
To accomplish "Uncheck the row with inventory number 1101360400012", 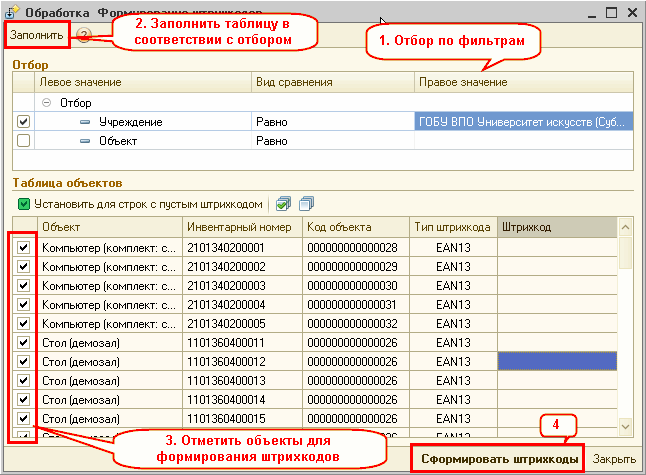I will click(x=23, y=361).
